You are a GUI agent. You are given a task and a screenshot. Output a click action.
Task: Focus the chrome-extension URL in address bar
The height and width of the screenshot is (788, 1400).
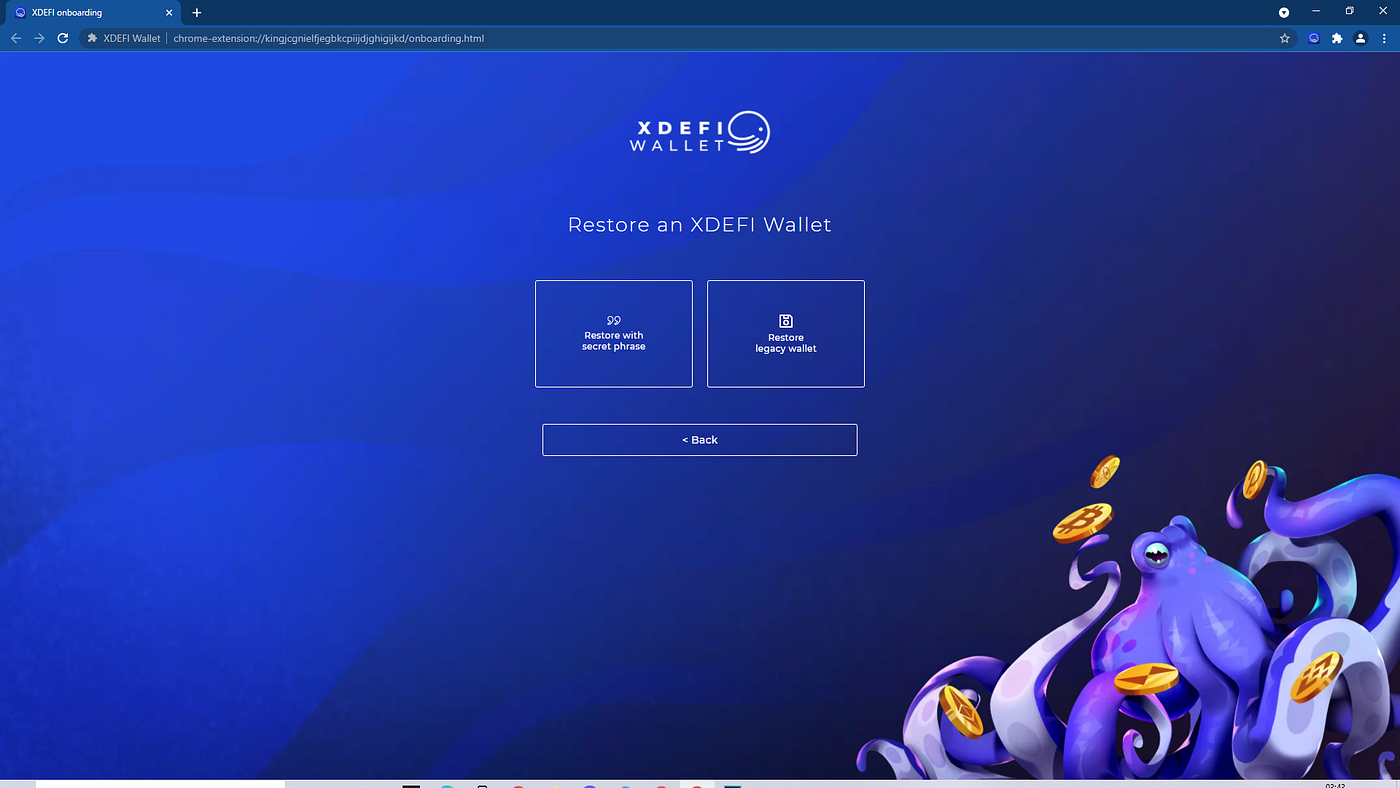329,38
